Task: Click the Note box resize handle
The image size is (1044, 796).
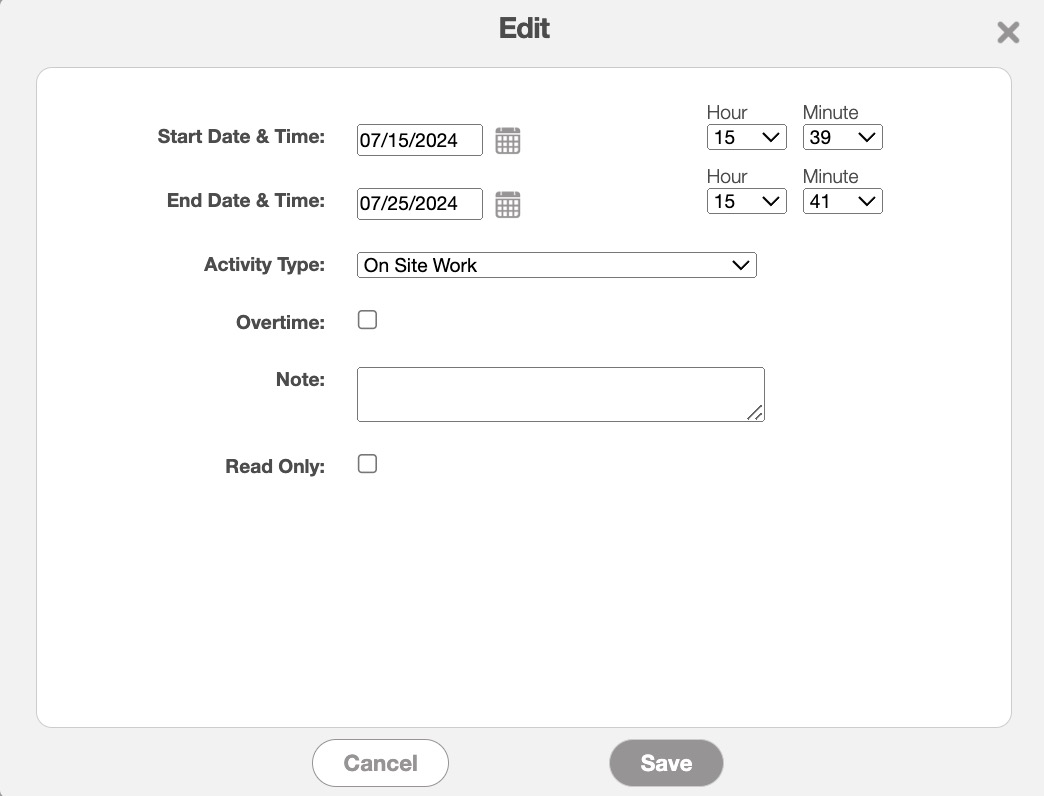Action: tap(754, 412)
